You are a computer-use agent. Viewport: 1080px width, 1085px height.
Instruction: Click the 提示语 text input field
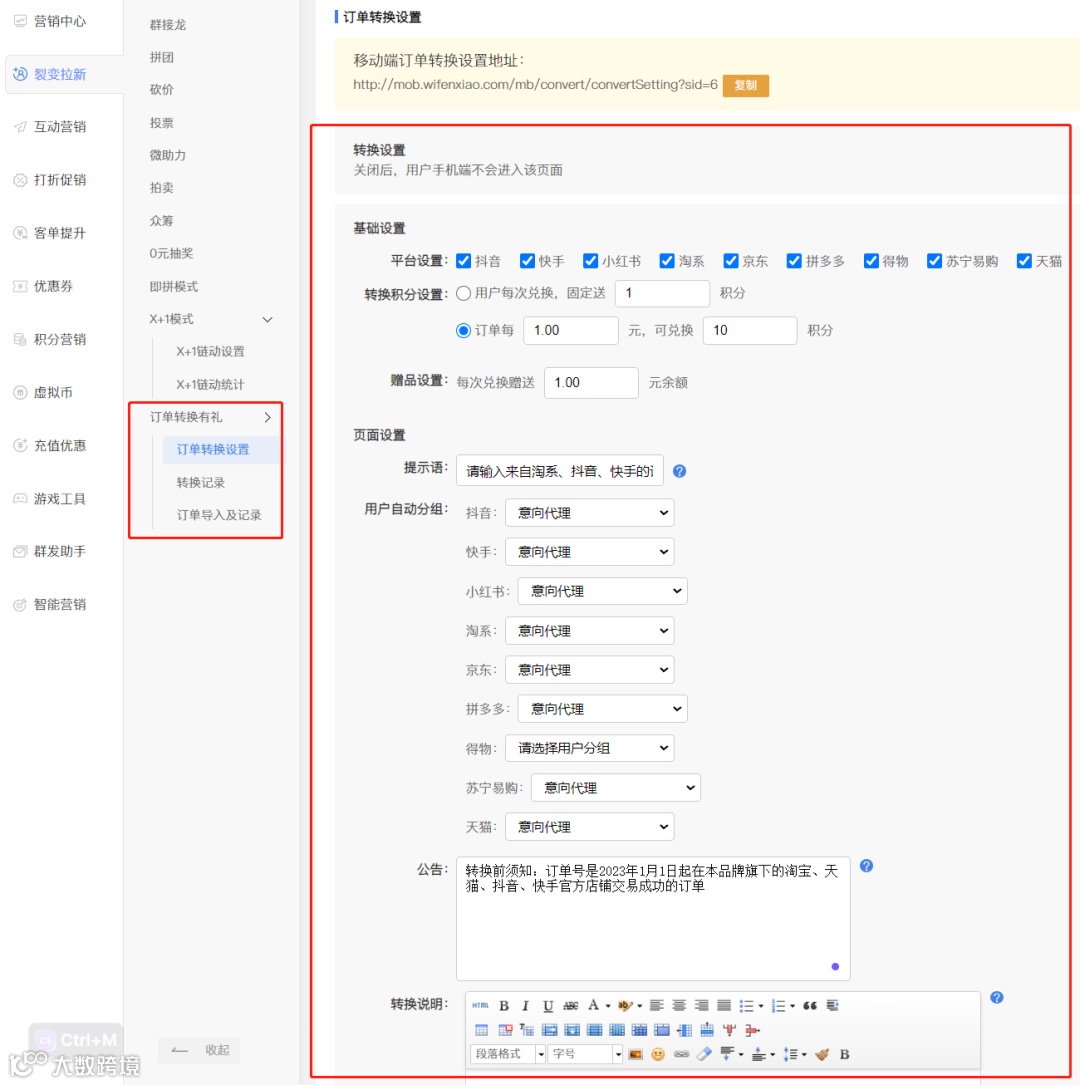point(560,471)
